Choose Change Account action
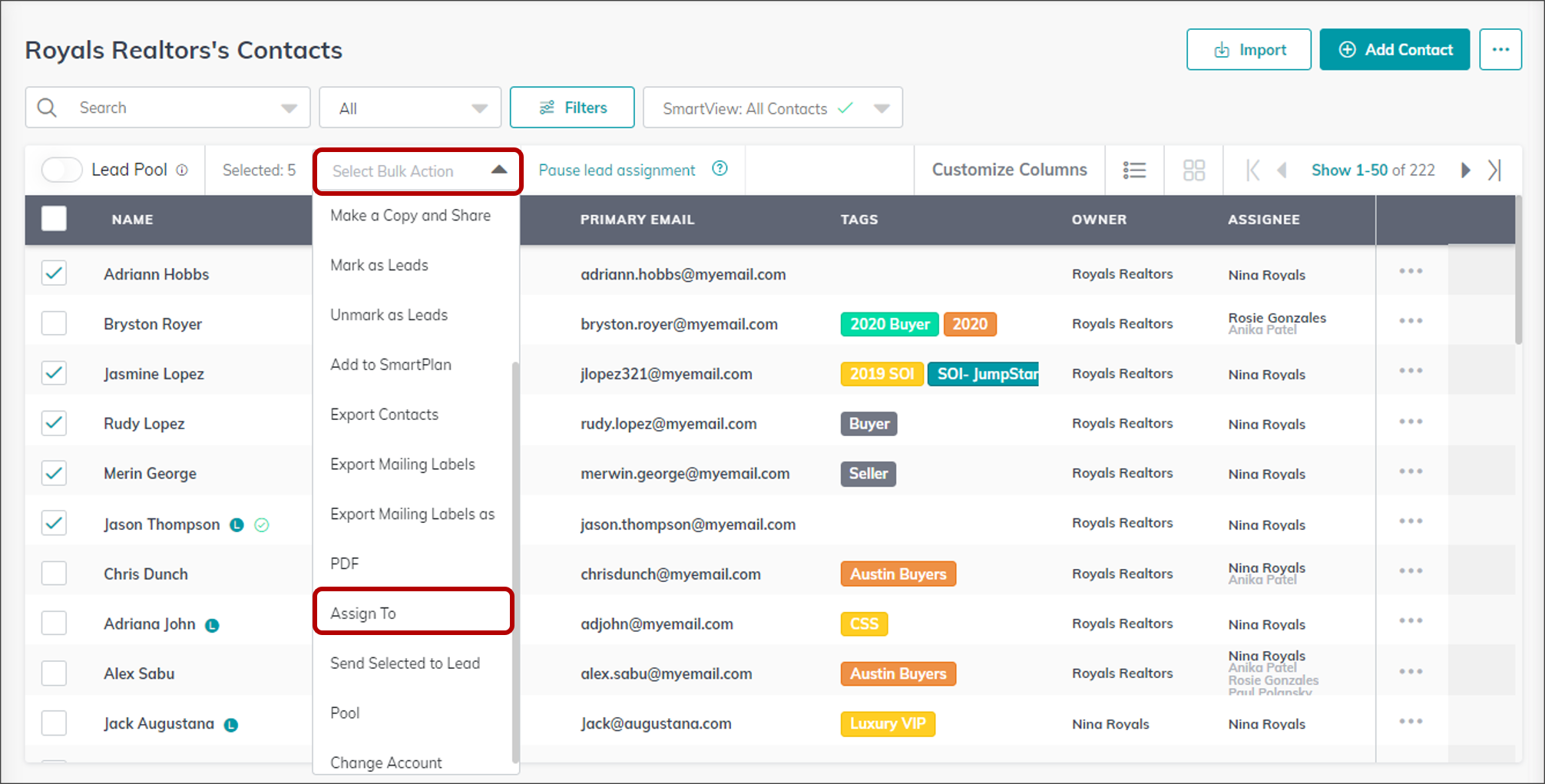Image resolution: width=1545 pixels, height=784 pixels. pos(385,762)
